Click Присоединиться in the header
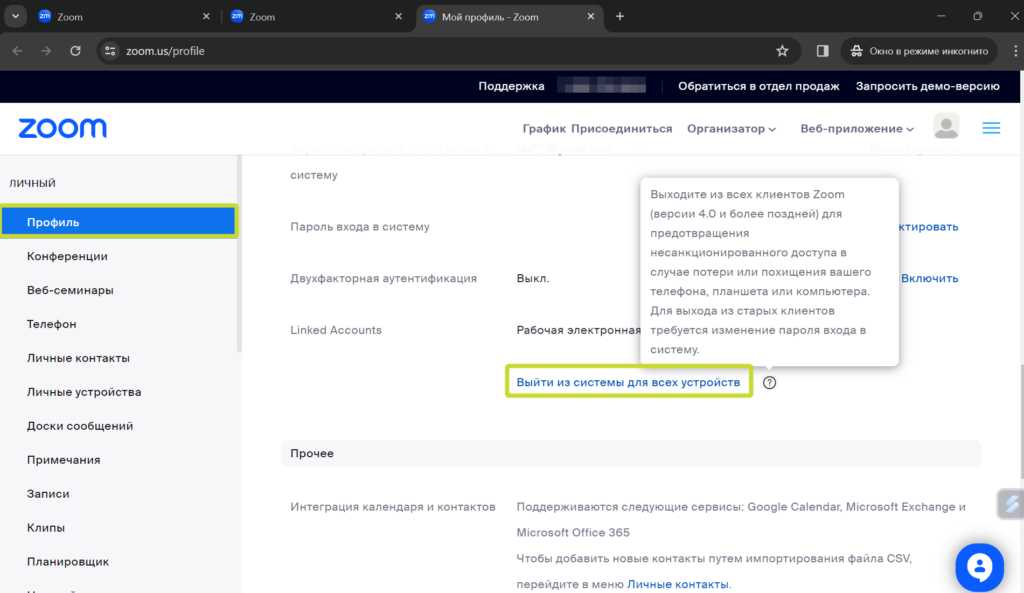Viewport: 1024px width, 593px height. tap(622, 129)
